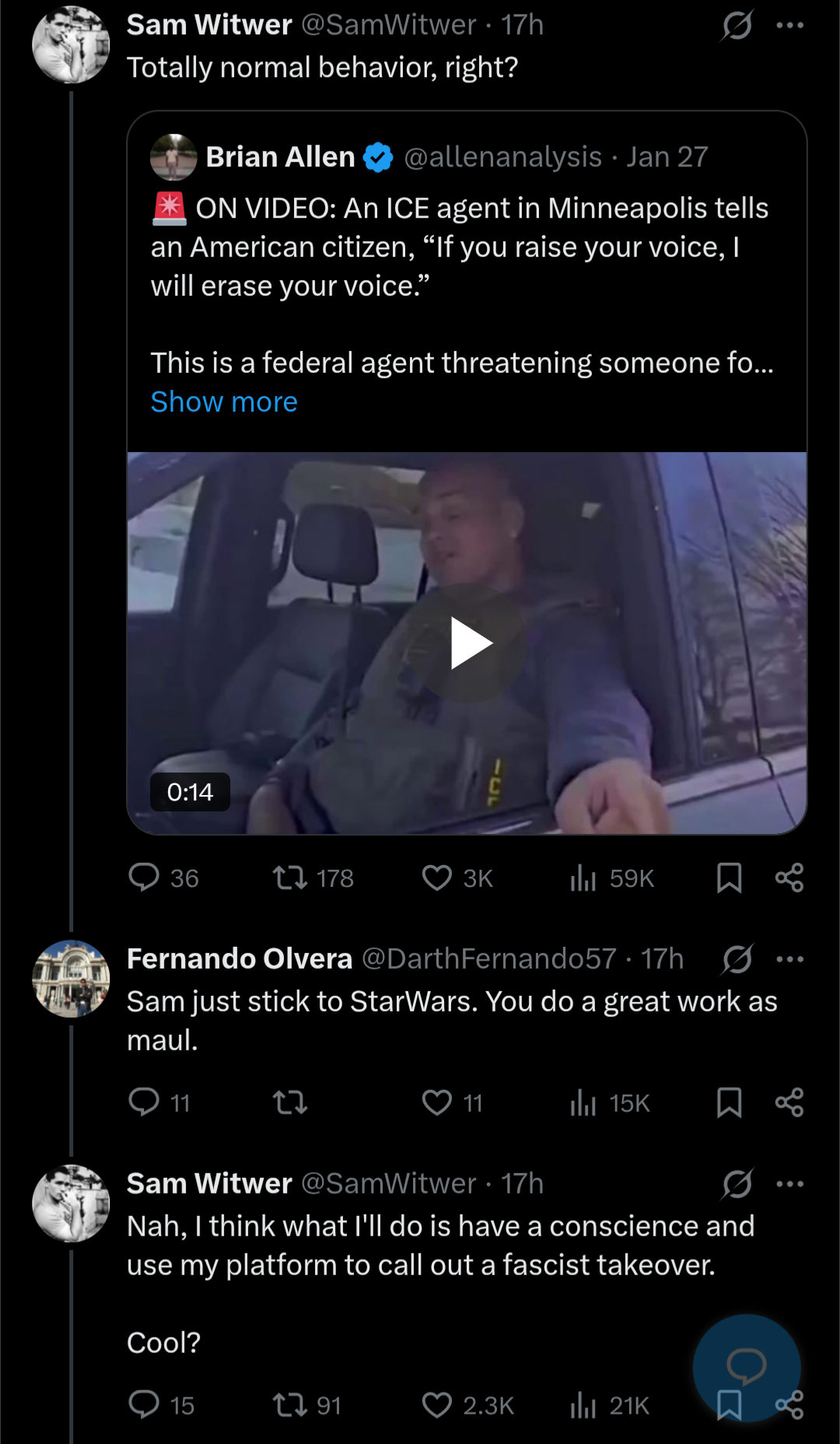Expand quoted tweet with Show more
This screenshot has height=1444, width=840.
pyautogui.click(x=224, y=402)
